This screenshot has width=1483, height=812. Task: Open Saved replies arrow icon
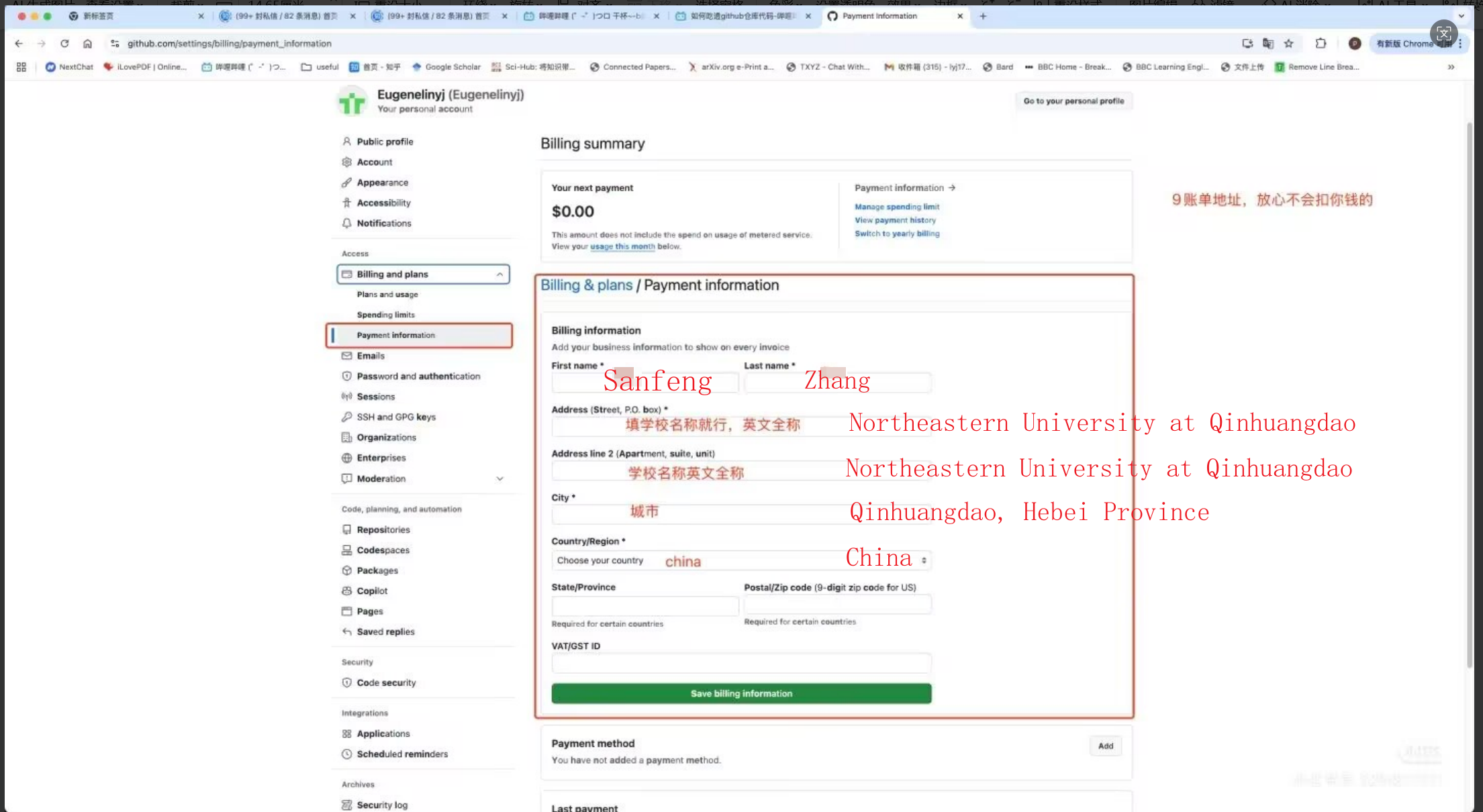point(346,631)
